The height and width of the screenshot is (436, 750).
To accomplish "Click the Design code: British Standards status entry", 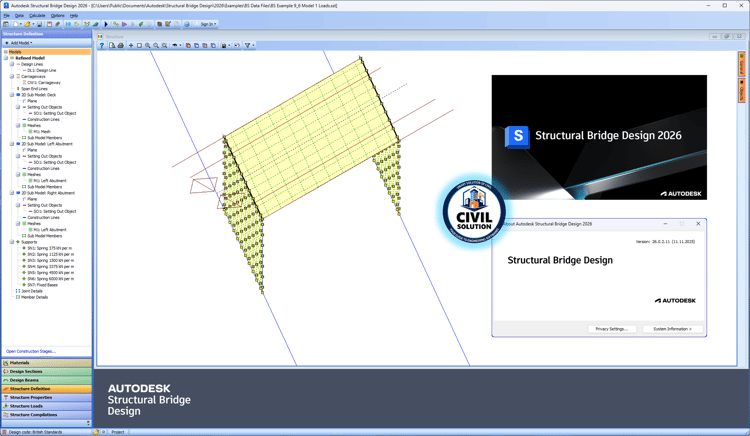I will coord(35,432).
